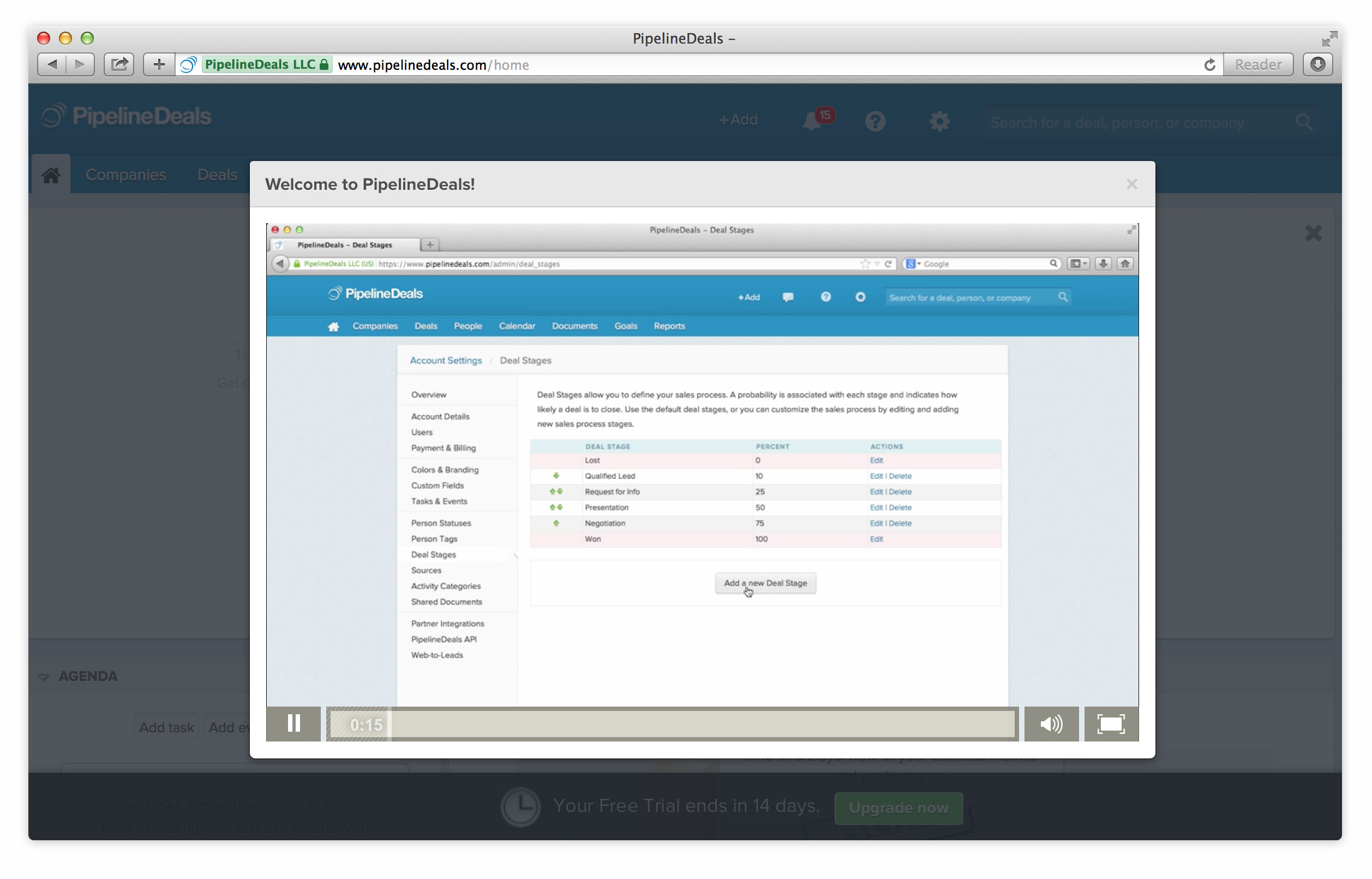Click the green Upgrade now button
Screen dimensions: 1372x879
tap(899, 808)
